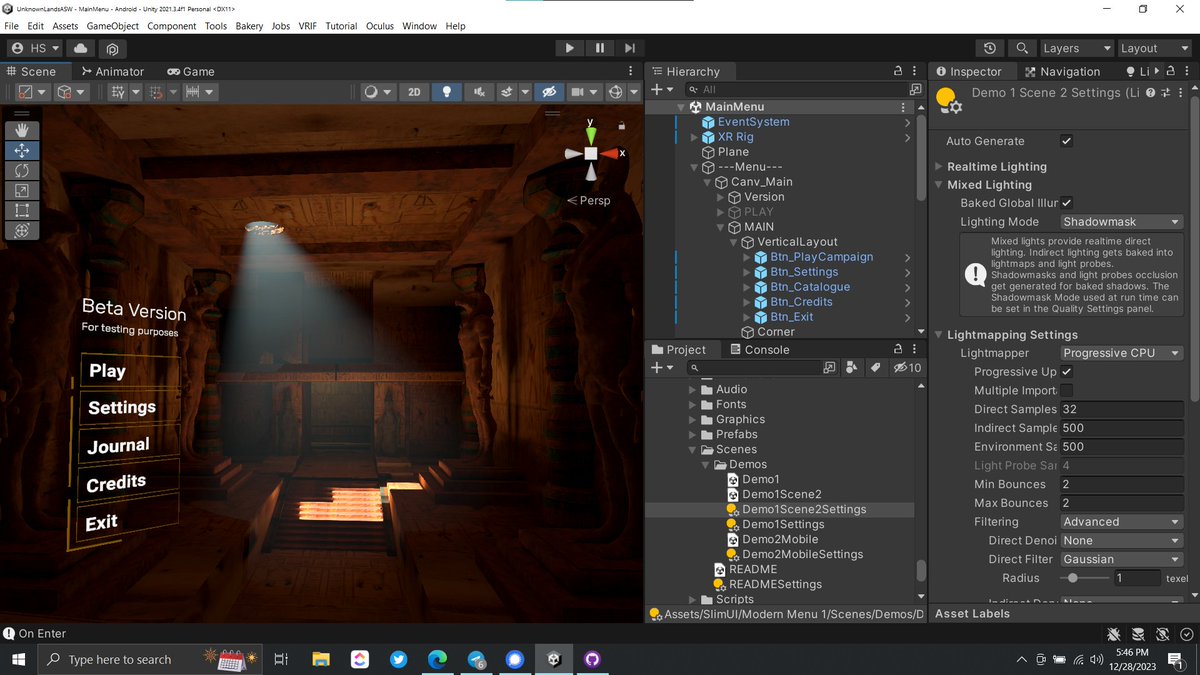Click the Step frame button
This screenshot has height=675, width=1200.
(x=629, y=48)
